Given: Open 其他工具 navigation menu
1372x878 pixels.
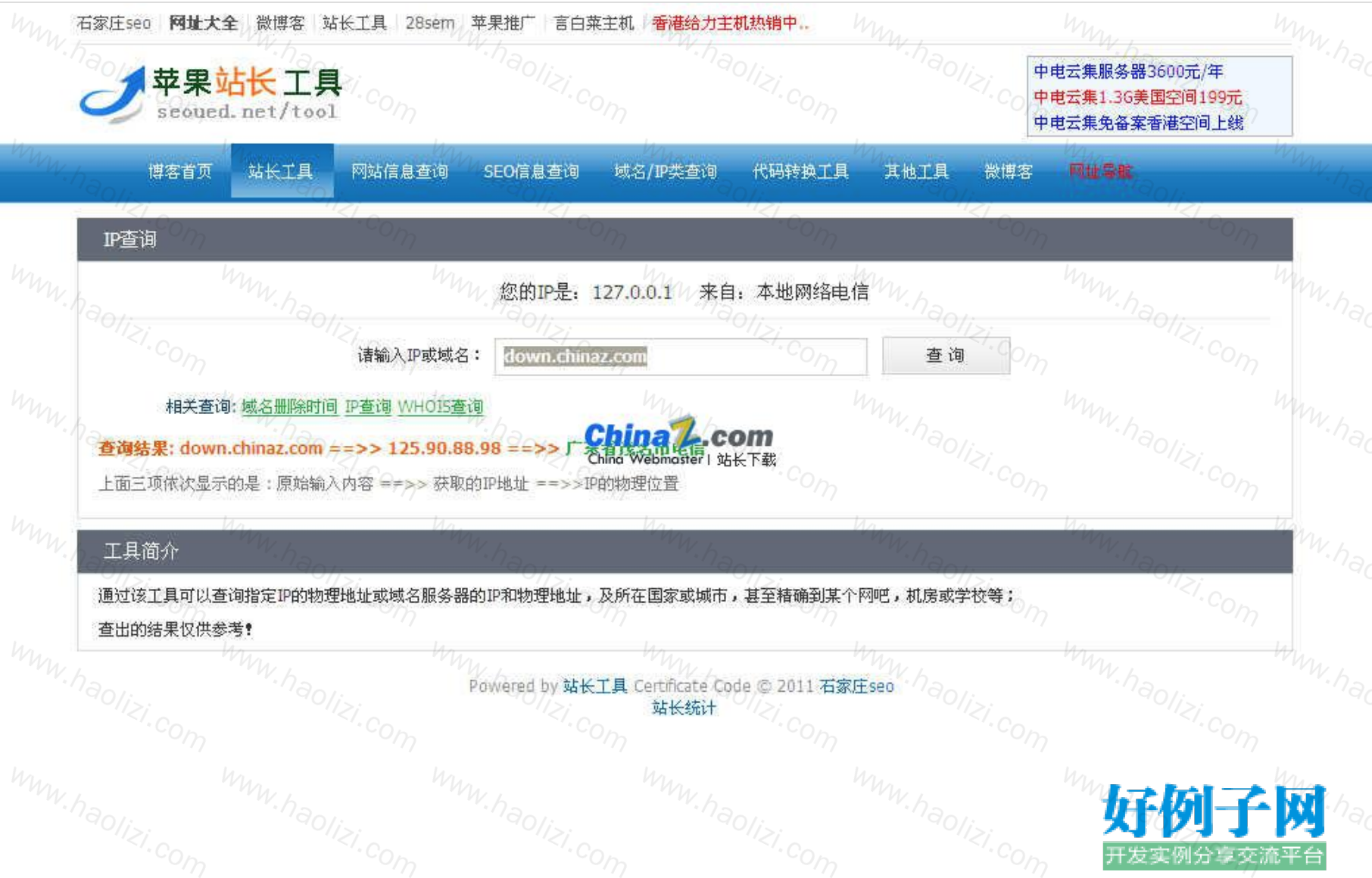Looking at the screenshot, I should (x=916, y=172).
